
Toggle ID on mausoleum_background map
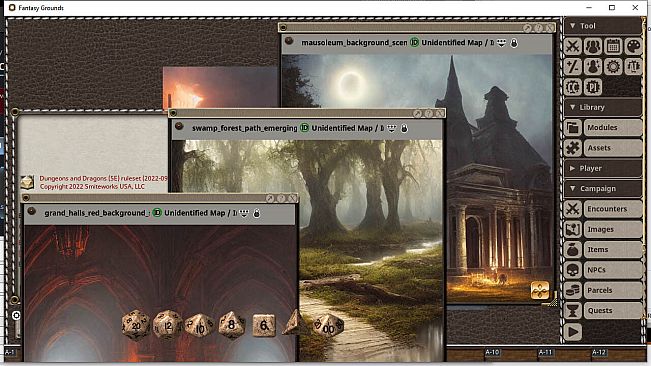414,42
